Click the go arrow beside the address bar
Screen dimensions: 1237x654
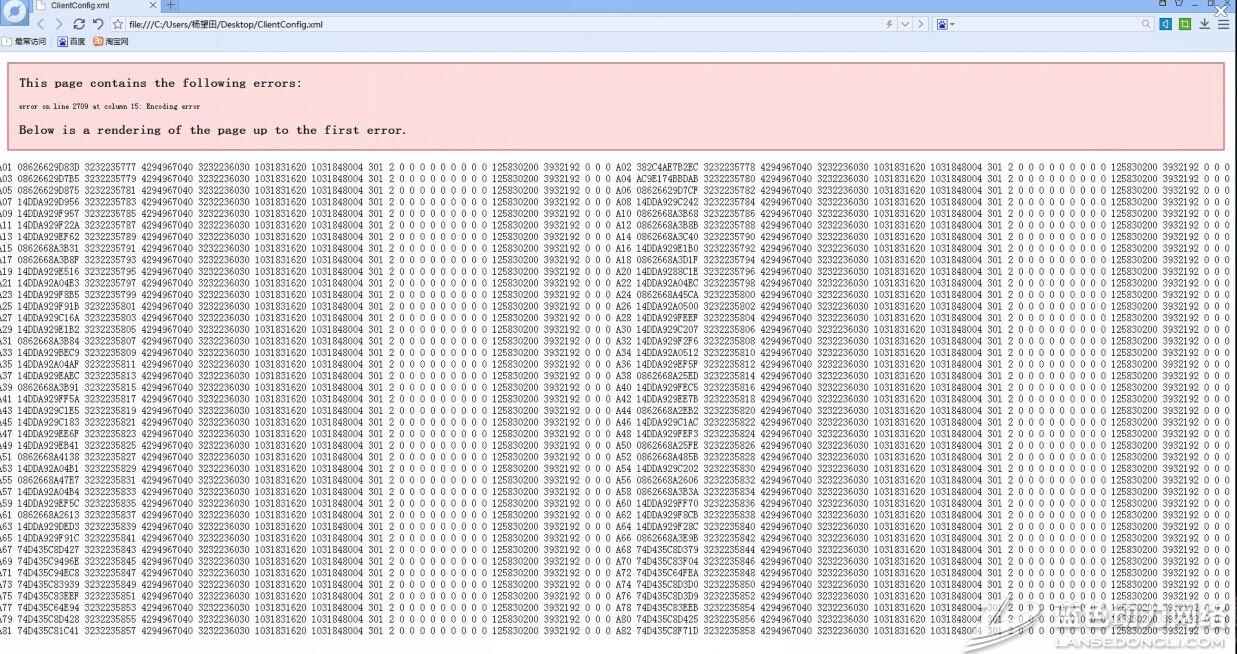point(921,24)
